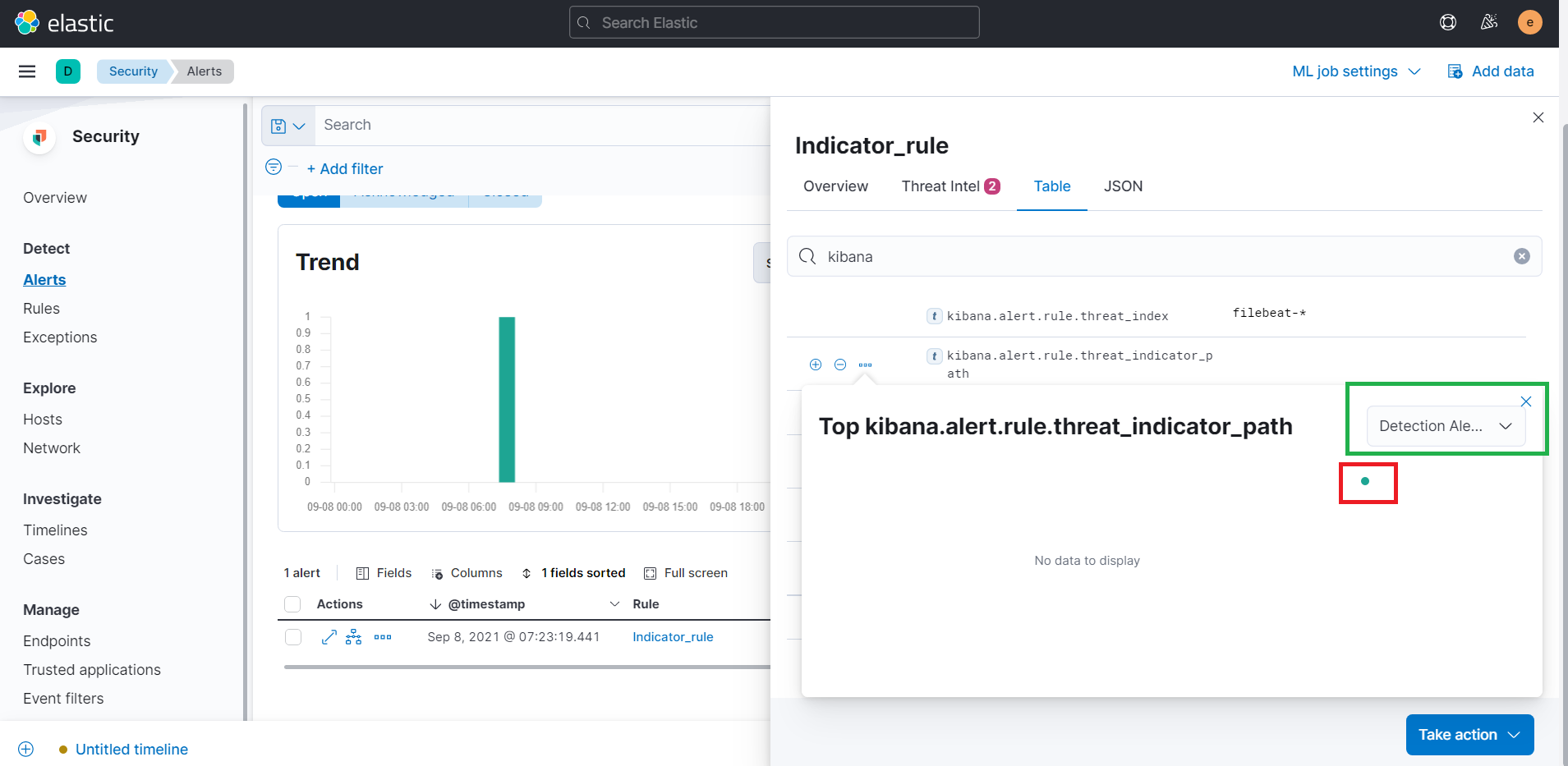The image size is (1568, 766).
Task: Open the filter settings icon near Add filter
Action: pyautogui.click(x=273, y=167)
